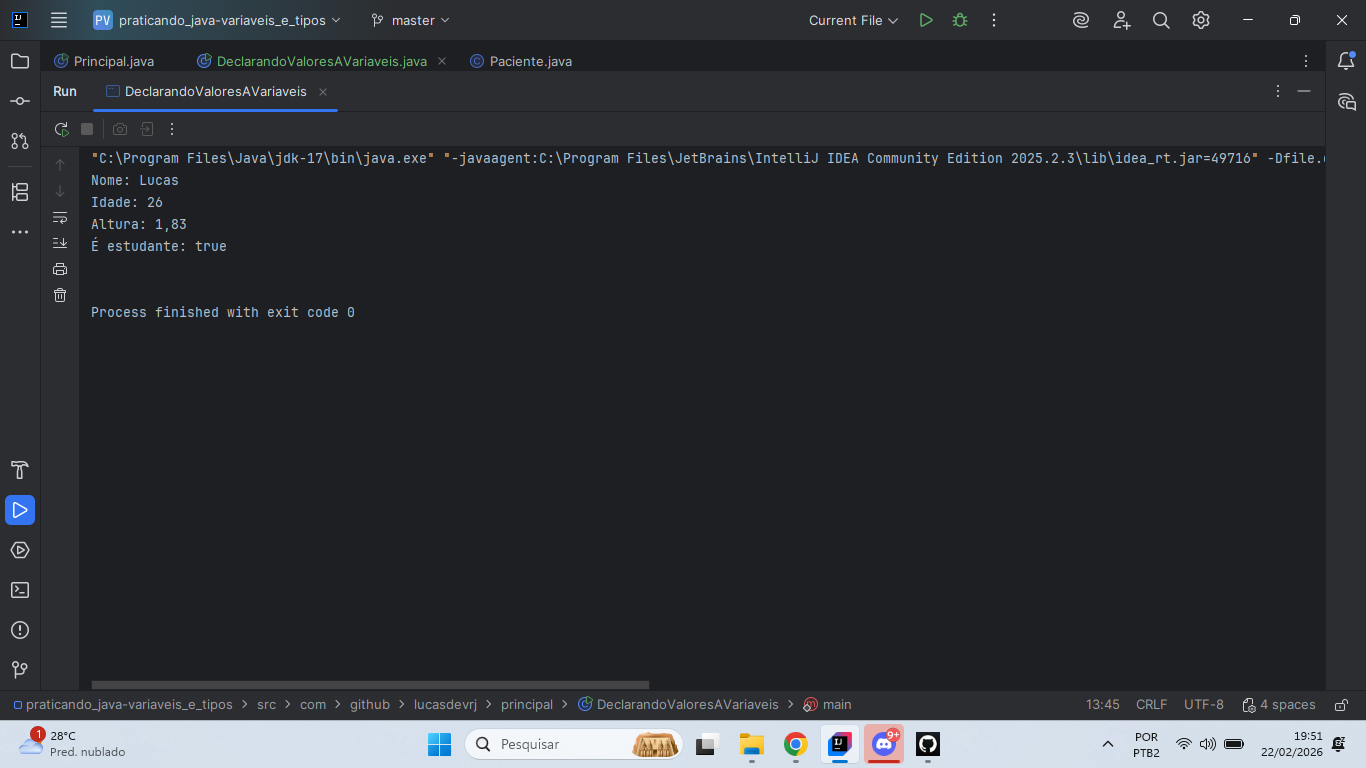Open the Problems tool window

click(20, 630)
